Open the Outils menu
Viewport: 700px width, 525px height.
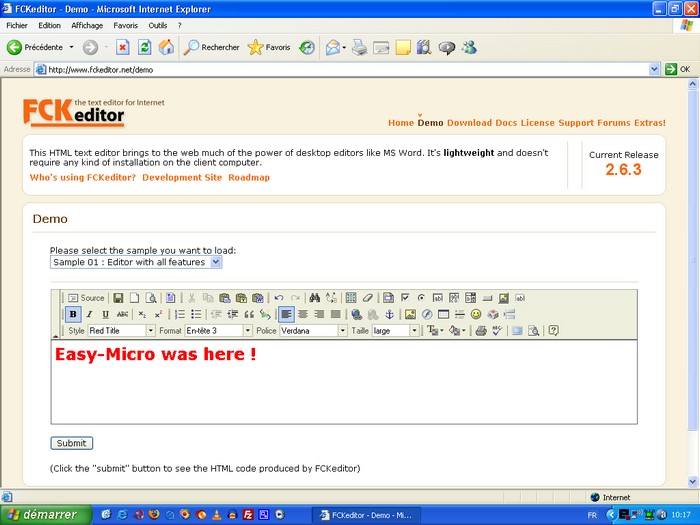pos(158,25)
